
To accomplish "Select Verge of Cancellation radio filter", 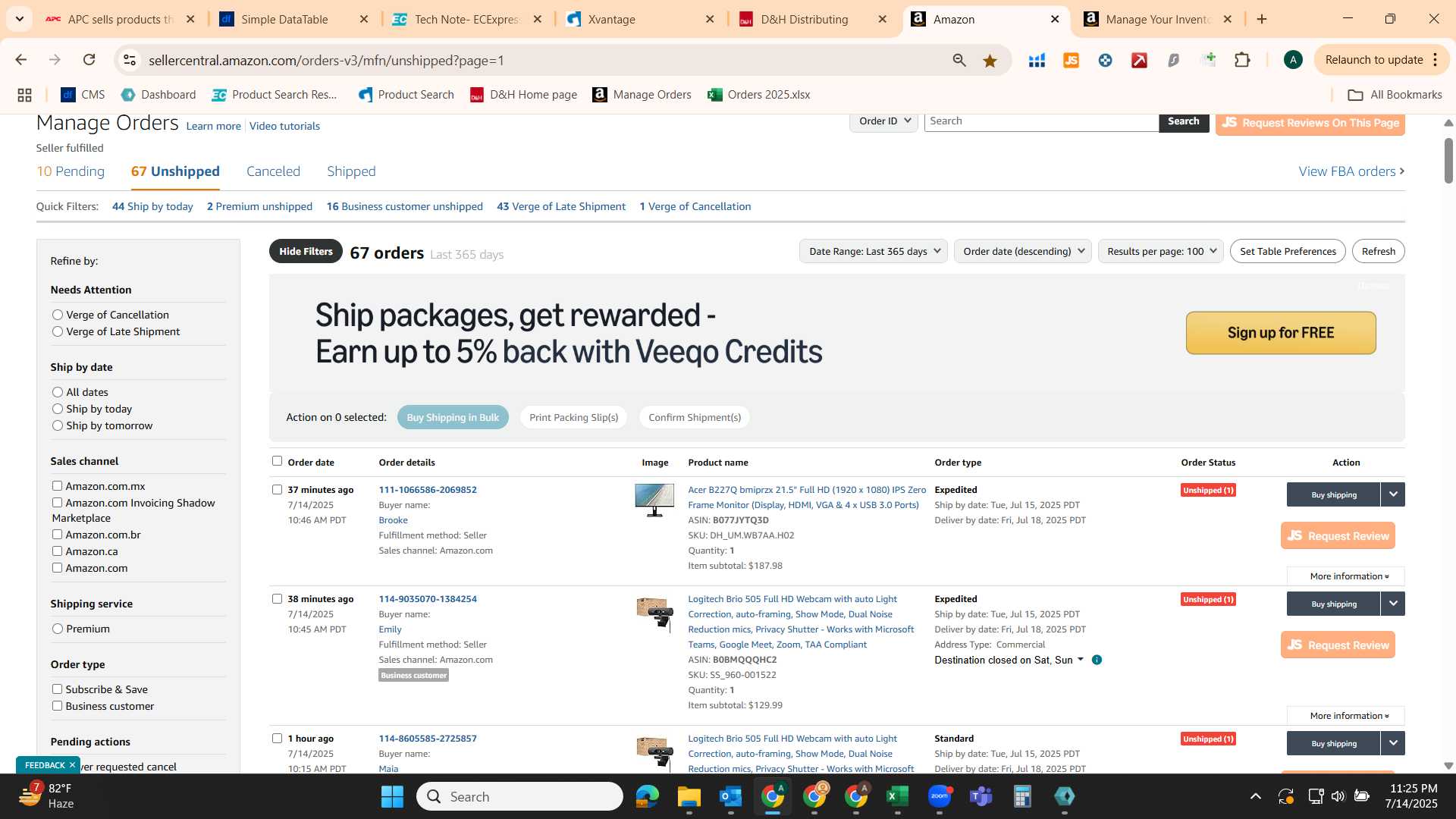I will tap(58, 315).
